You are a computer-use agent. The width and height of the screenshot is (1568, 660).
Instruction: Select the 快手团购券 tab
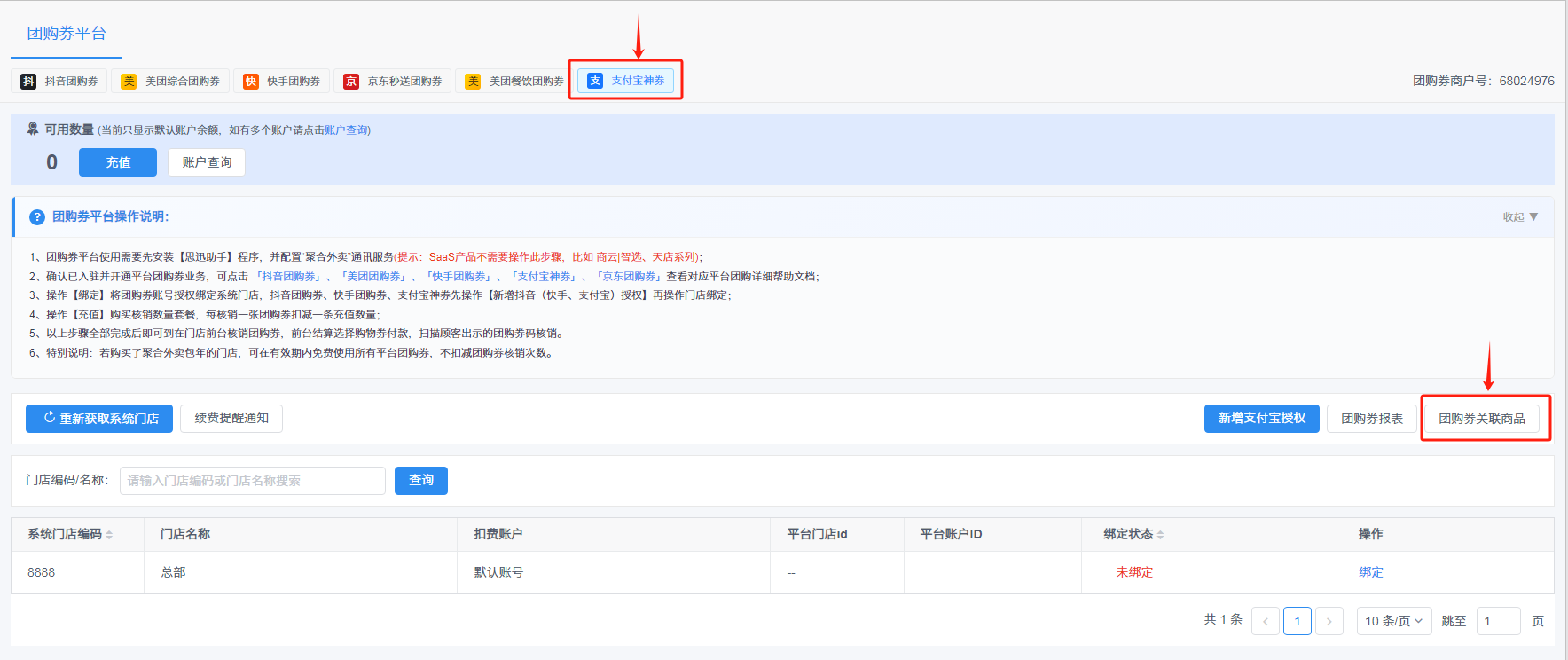282,82
